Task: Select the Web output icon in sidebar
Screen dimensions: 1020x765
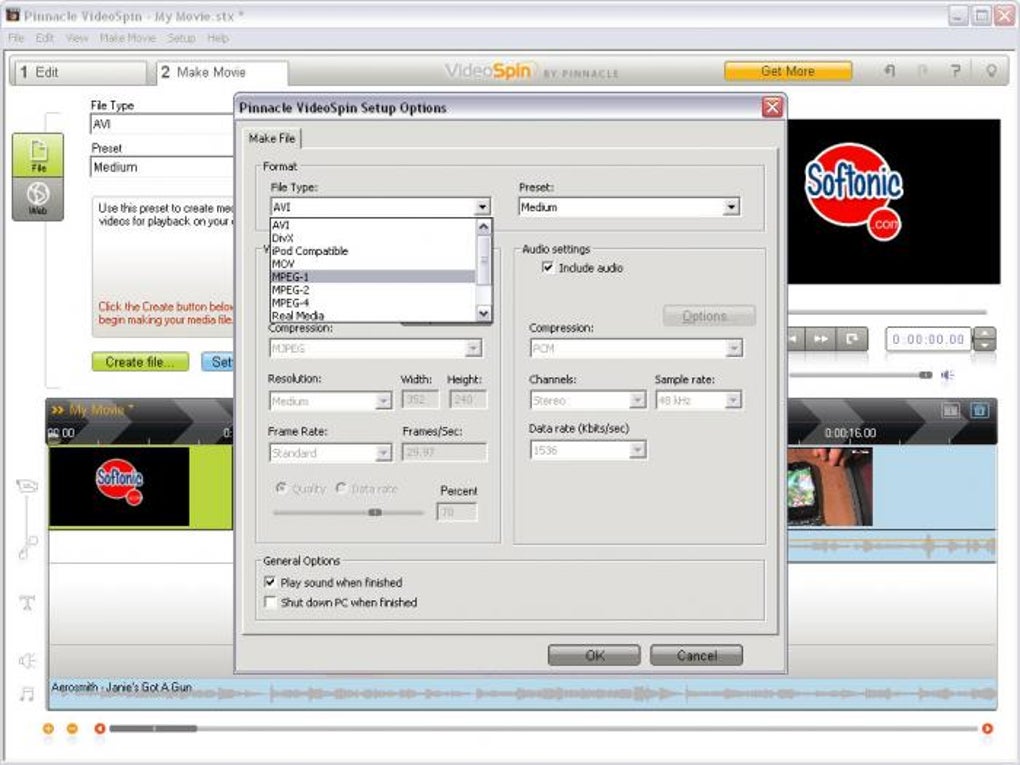Action: [38, 199]
